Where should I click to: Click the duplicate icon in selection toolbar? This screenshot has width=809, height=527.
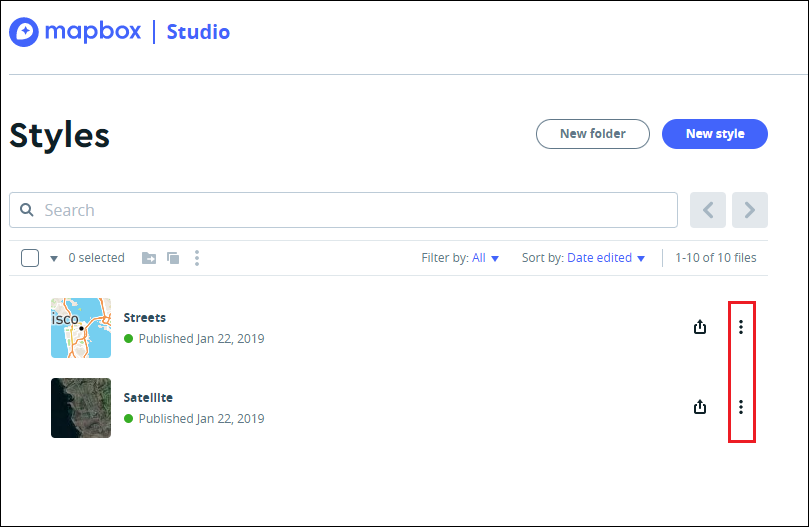pos(173,258)
